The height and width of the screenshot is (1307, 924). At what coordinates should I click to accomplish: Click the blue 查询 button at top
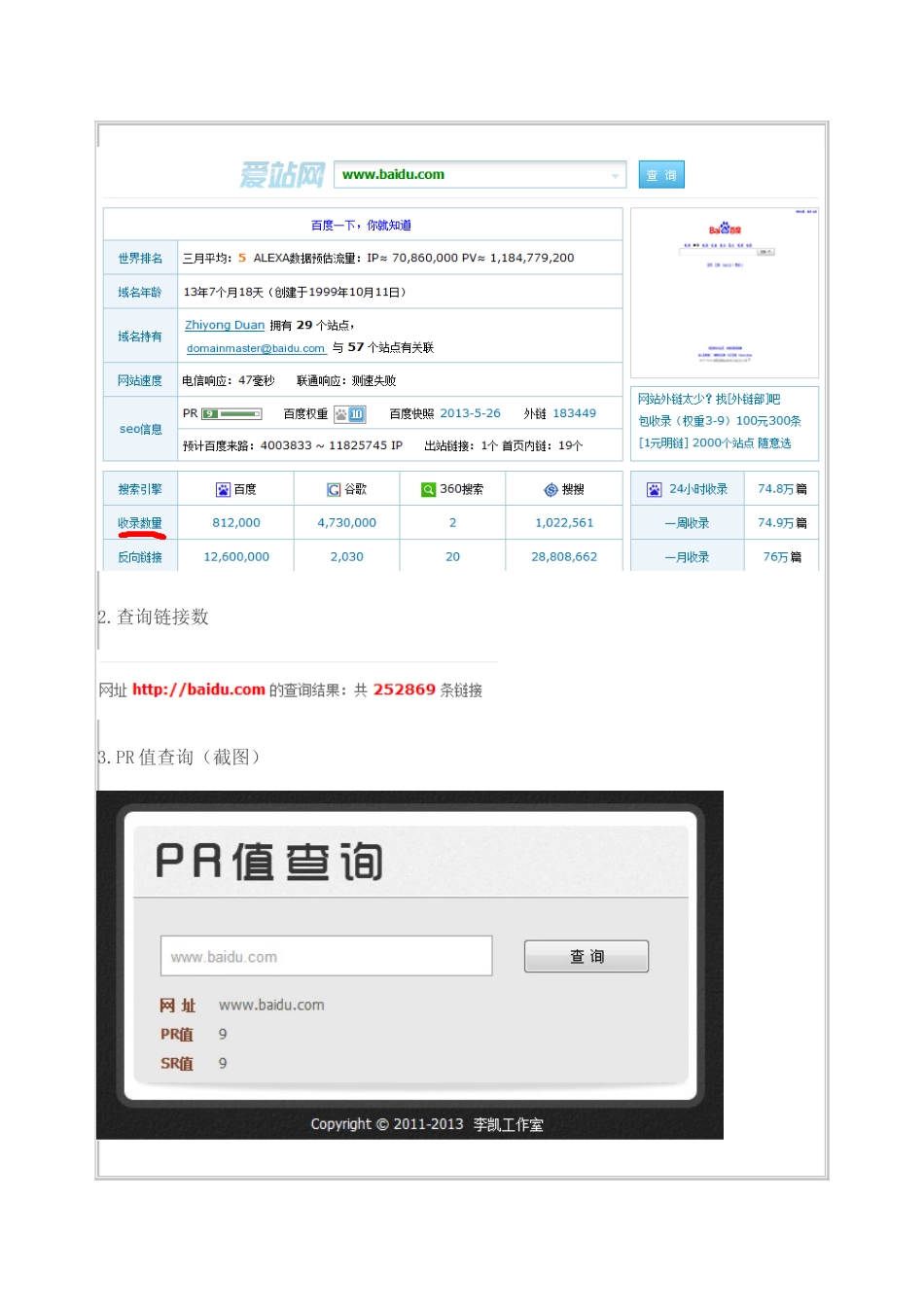tap(661, 175)
